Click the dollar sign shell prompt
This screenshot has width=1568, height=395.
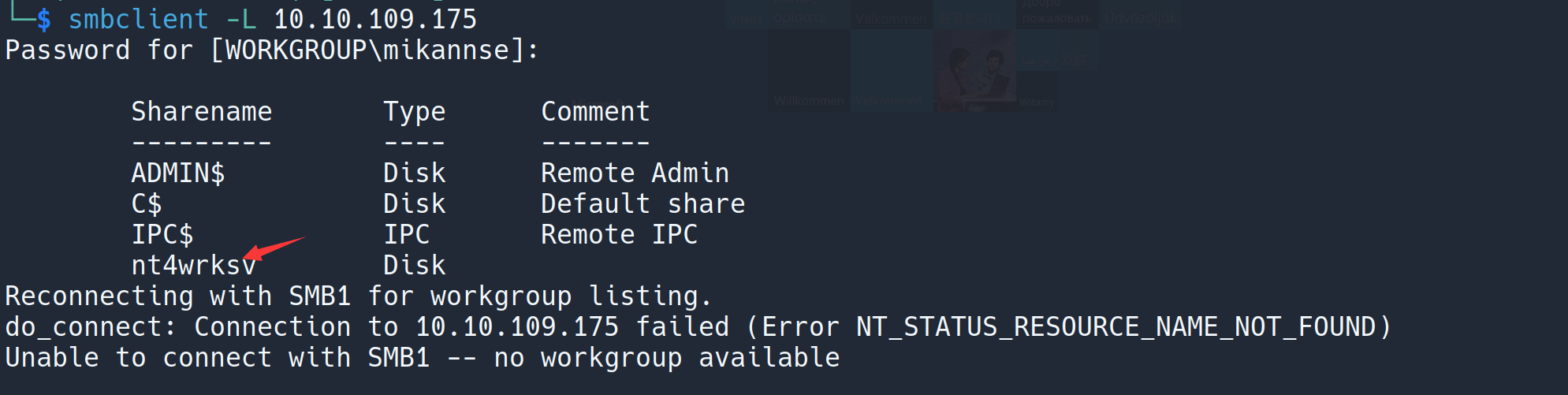click(43, 19)
